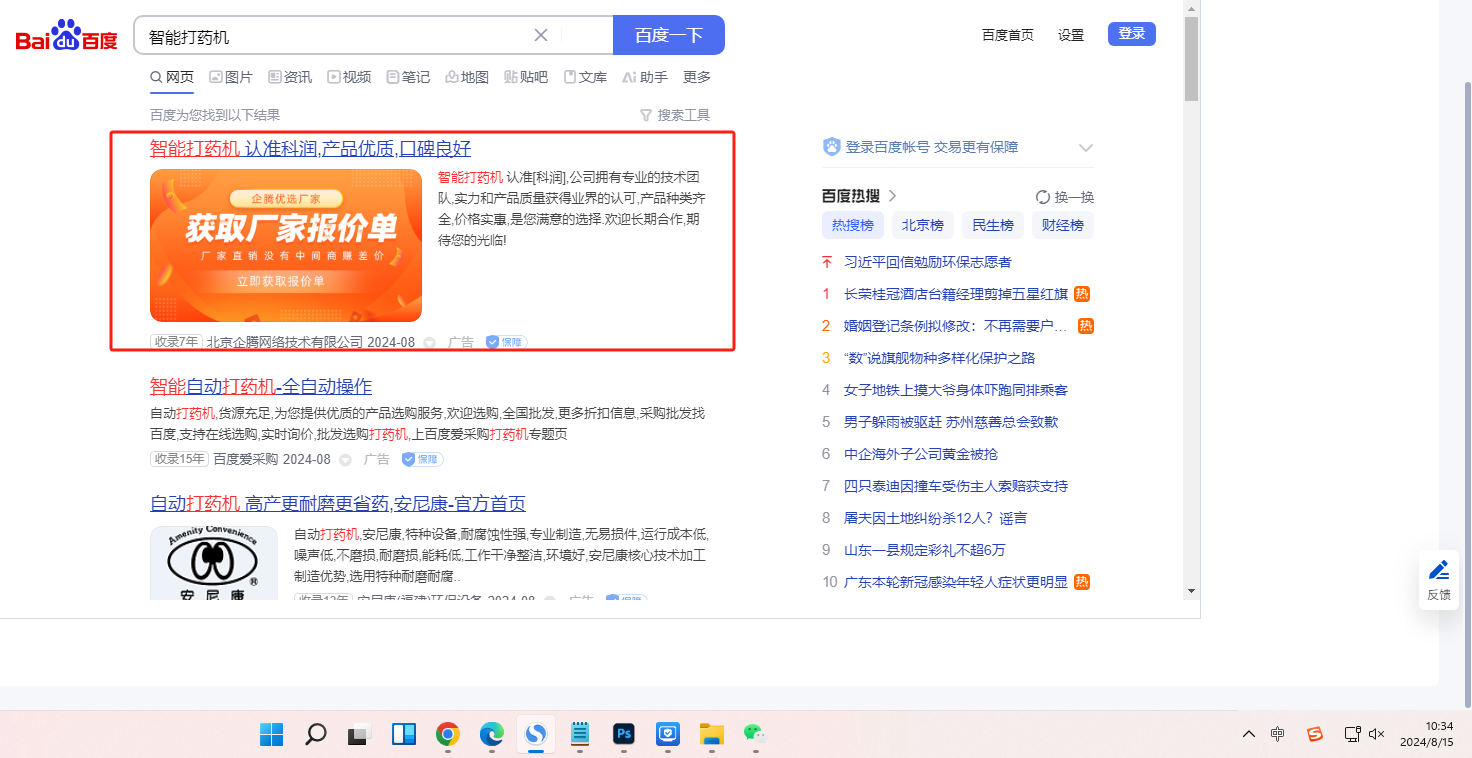1472x758 pixels.
Task: Go to the 视频 tab
Action: tap(349, 77)
